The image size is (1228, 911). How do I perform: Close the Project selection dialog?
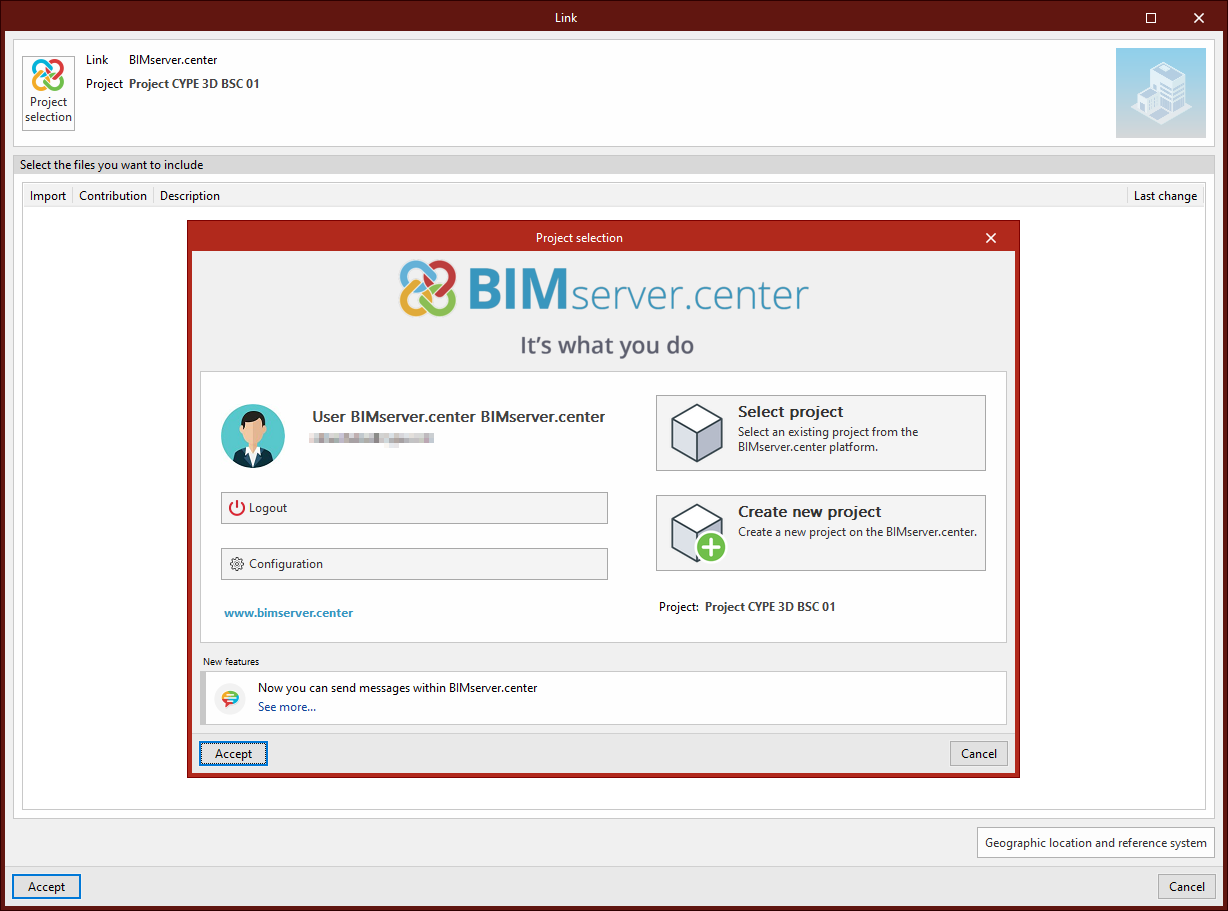pos(991,238)
